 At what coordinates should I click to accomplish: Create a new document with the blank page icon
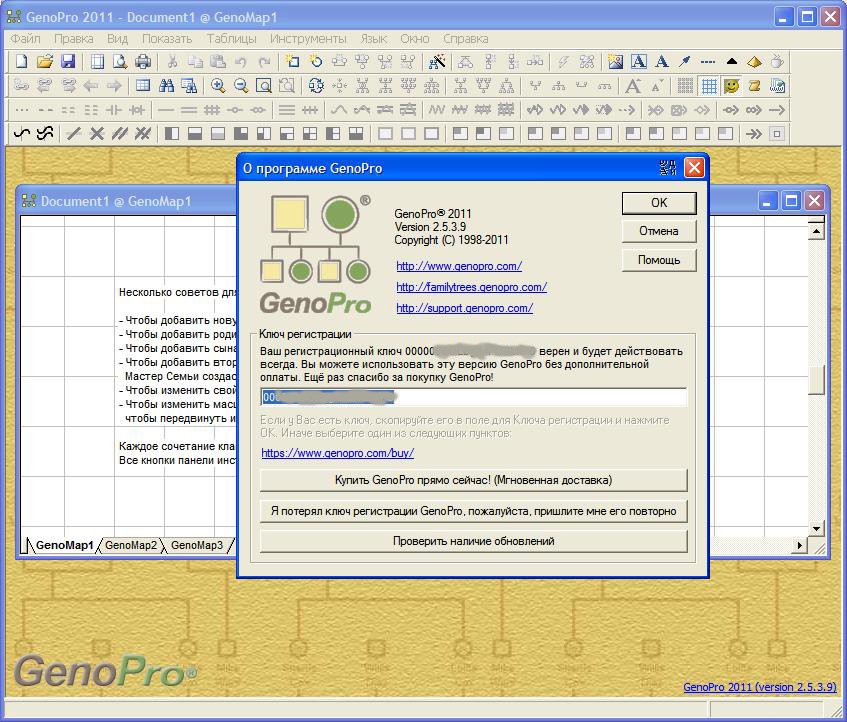pos(22,62)
